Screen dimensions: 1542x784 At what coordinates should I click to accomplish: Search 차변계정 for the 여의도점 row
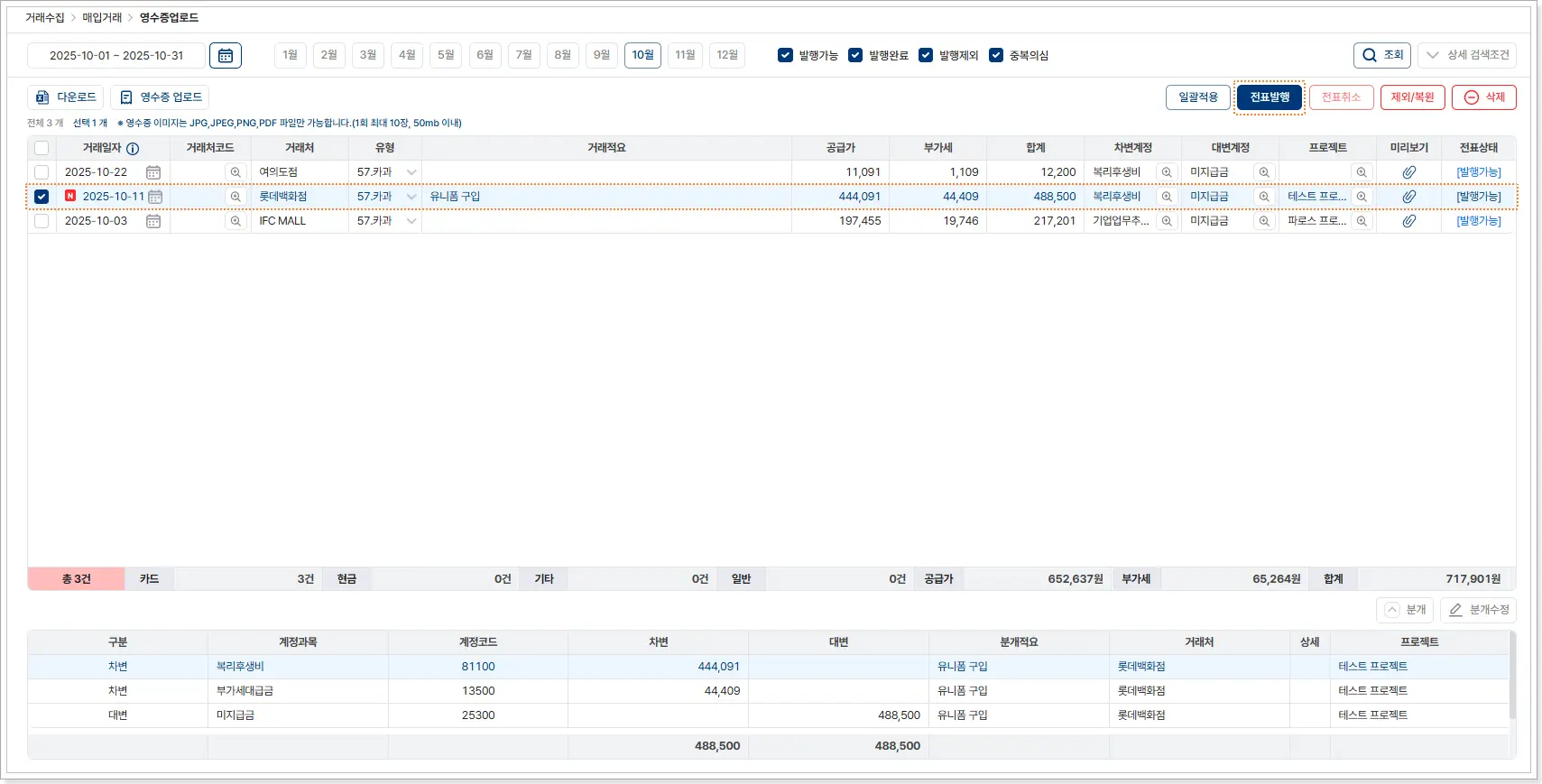pyautogui.click(x=1167, y=172)
